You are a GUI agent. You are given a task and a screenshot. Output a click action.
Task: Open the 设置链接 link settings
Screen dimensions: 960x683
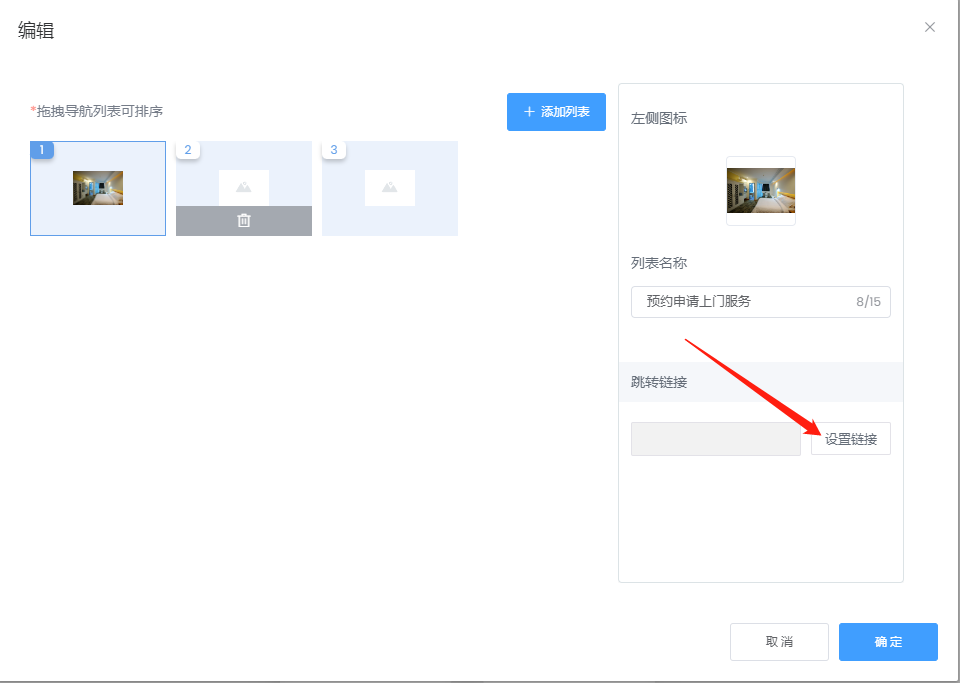pyautogui.click(x=849, y=438)
